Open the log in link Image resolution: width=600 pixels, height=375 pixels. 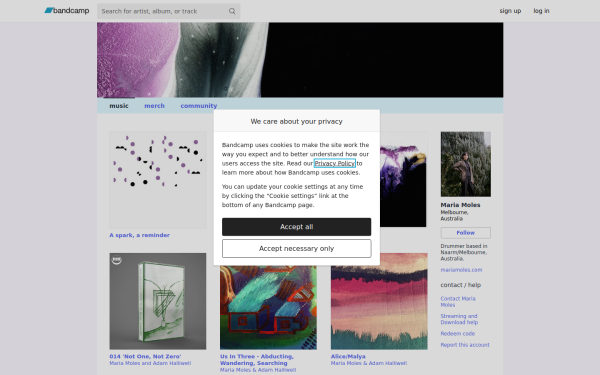pyautogui.click(x=541, y=11)
